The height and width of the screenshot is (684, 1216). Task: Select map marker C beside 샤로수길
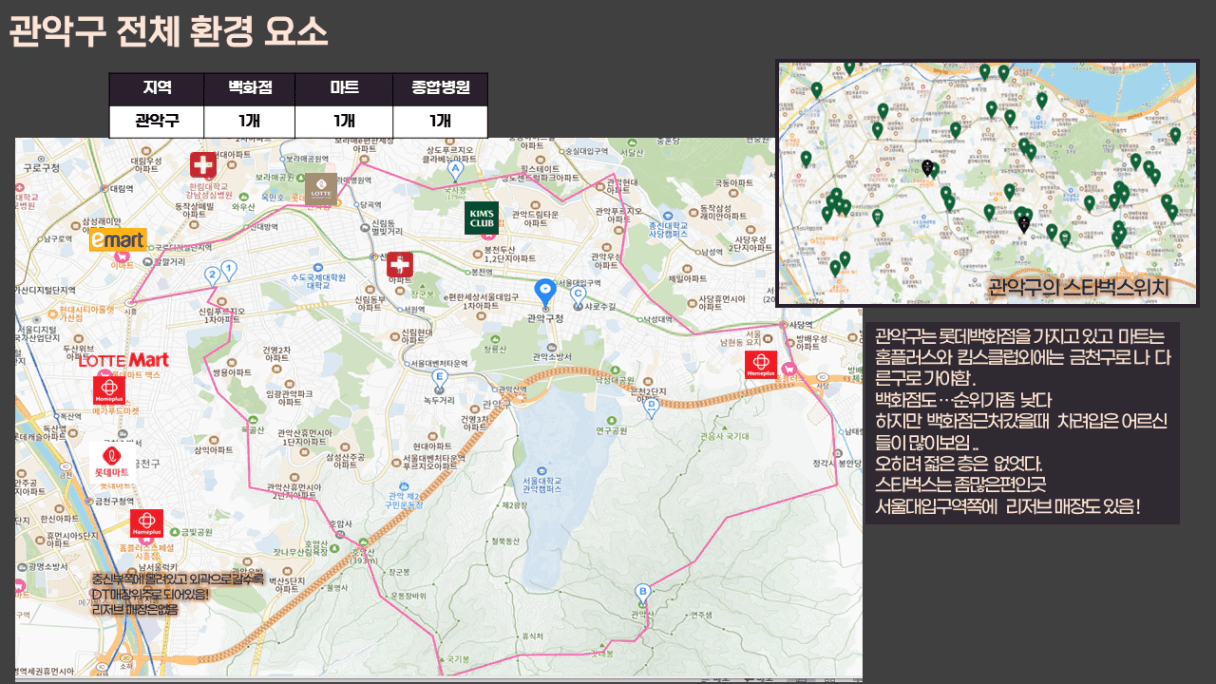pyautogui.click(x=578, y=293)
